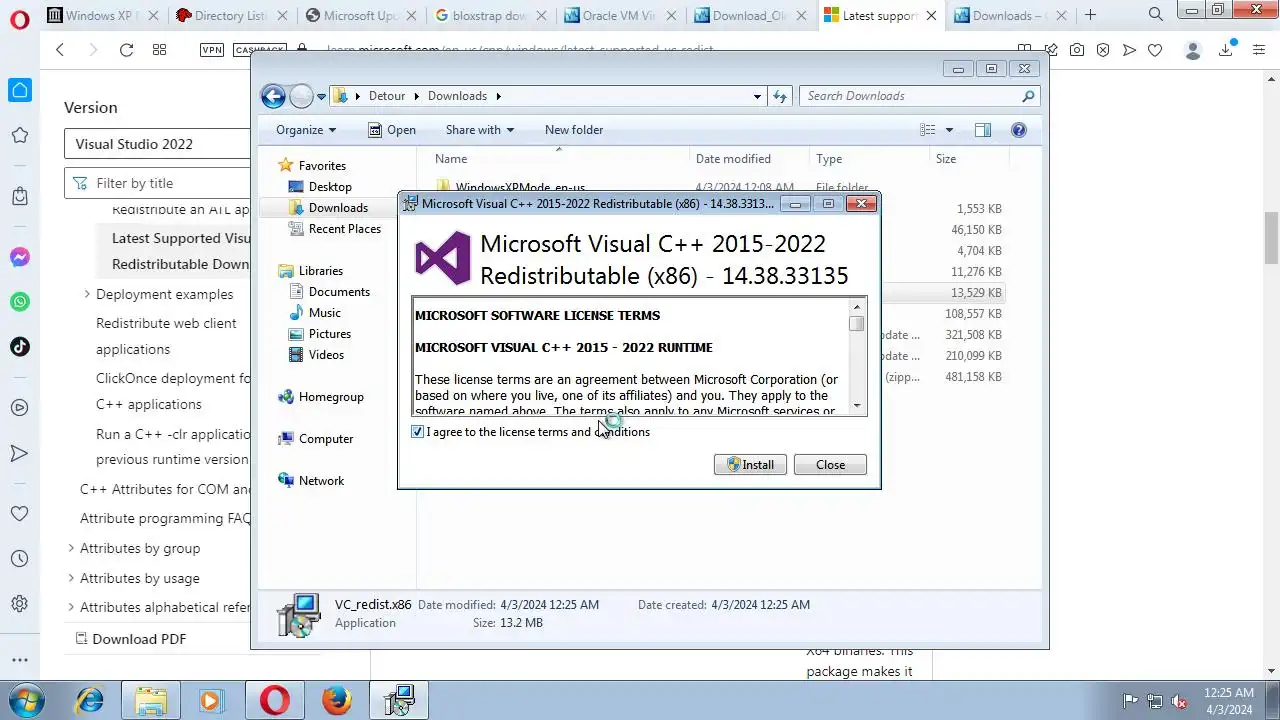The height and width of the screenshot is (720, 1280).
Task: Open Firefox from the taskbar
Action: 337,700
